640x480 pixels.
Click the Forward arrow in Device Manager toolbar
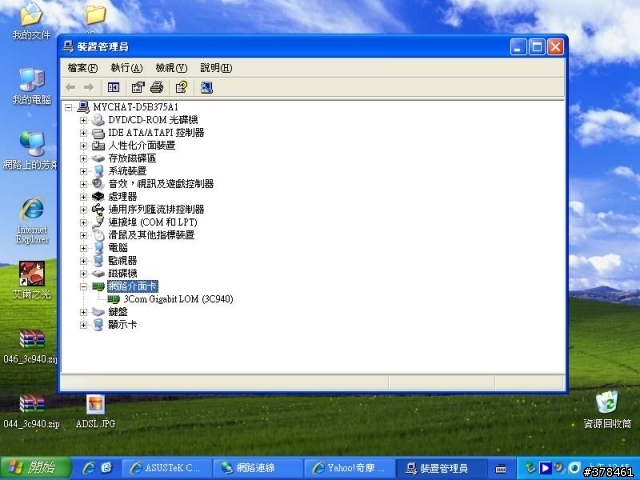pyautogui.click(x=89, y=87)
